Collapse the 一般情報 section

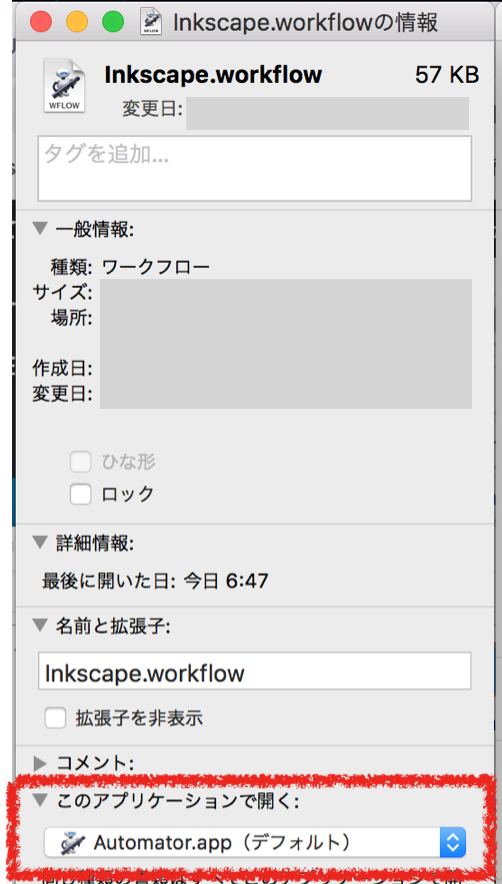40,228
